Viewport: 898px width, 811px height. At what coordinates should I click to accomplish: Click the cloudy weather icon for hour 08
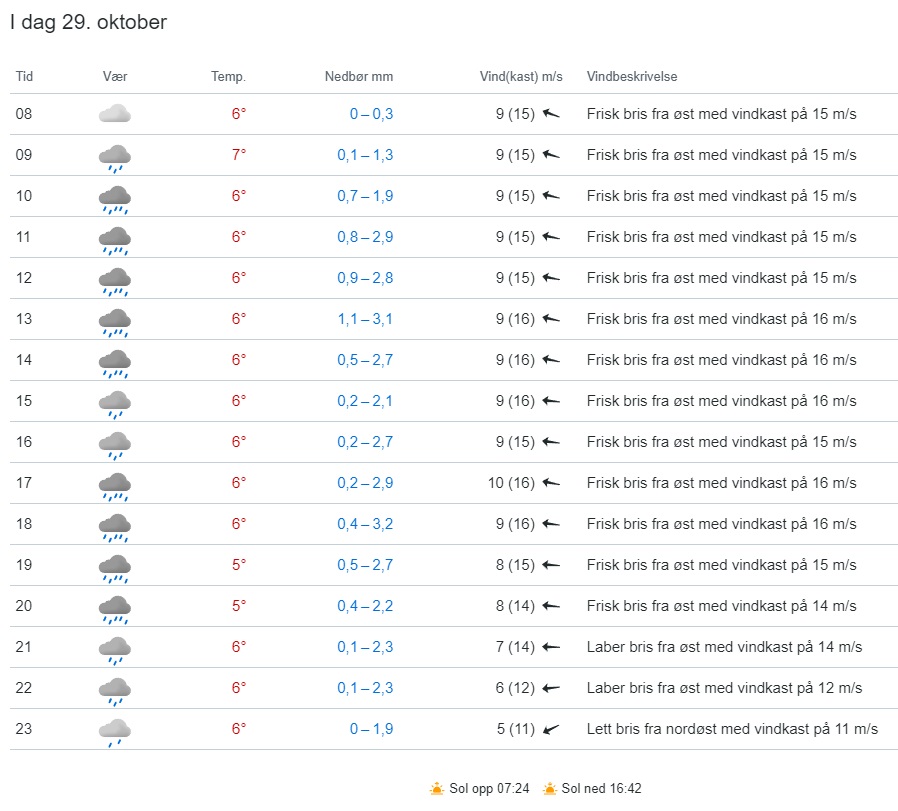[x=115, y=114]
